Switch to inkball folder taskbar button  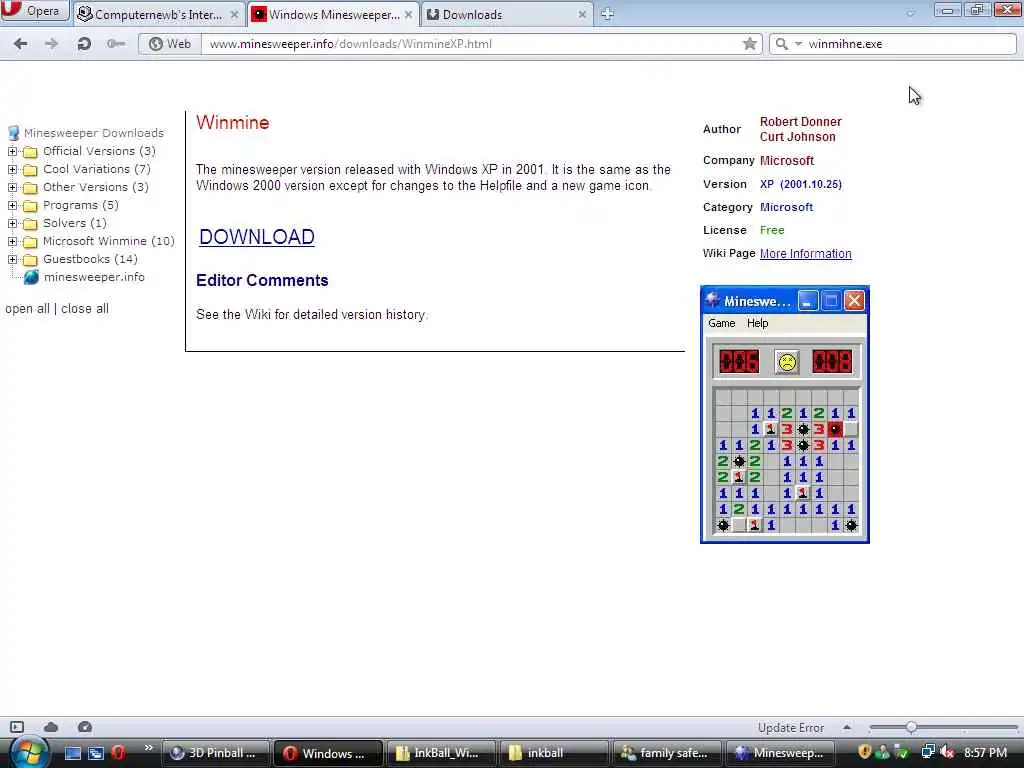tap(554, 753)
